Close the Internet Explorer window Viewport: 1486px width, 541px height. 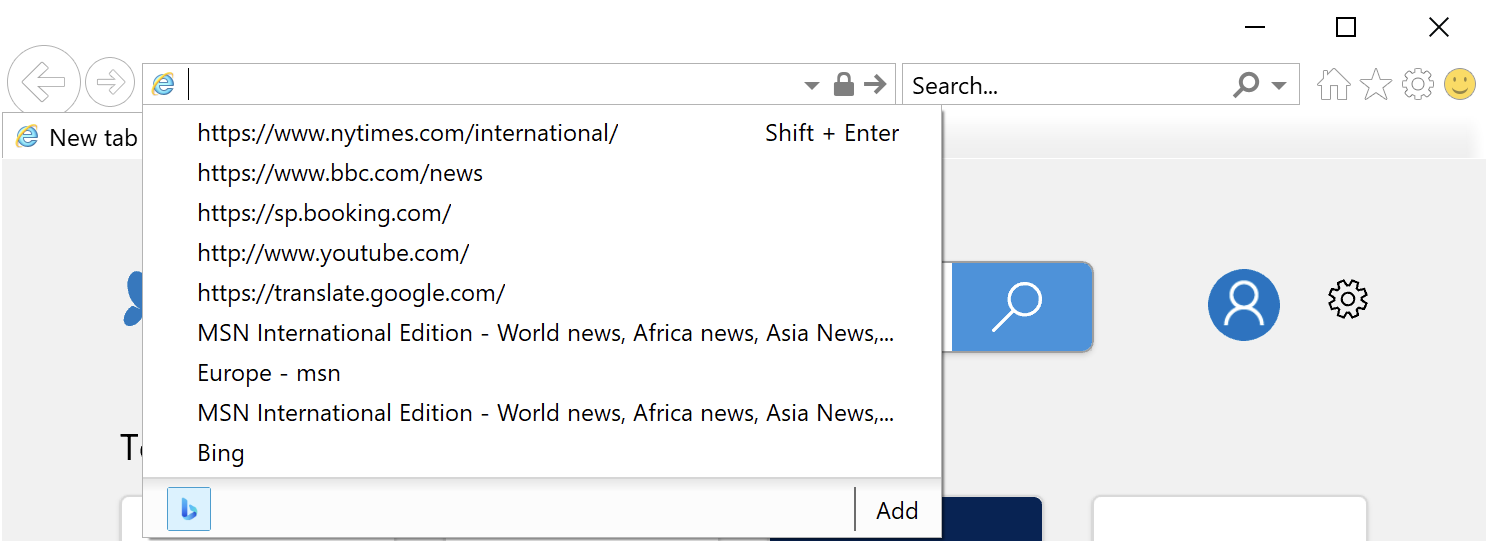point(1439,27)
